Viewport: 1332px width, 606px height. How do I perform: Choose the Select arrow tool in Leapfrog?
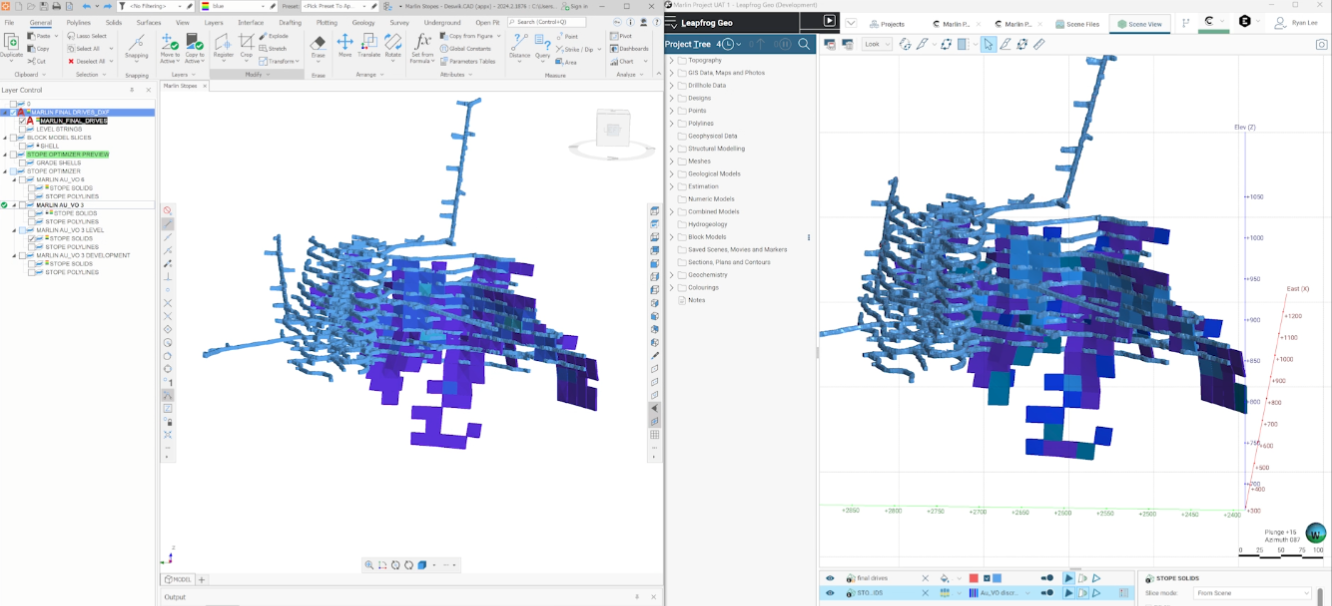point(988,44)
